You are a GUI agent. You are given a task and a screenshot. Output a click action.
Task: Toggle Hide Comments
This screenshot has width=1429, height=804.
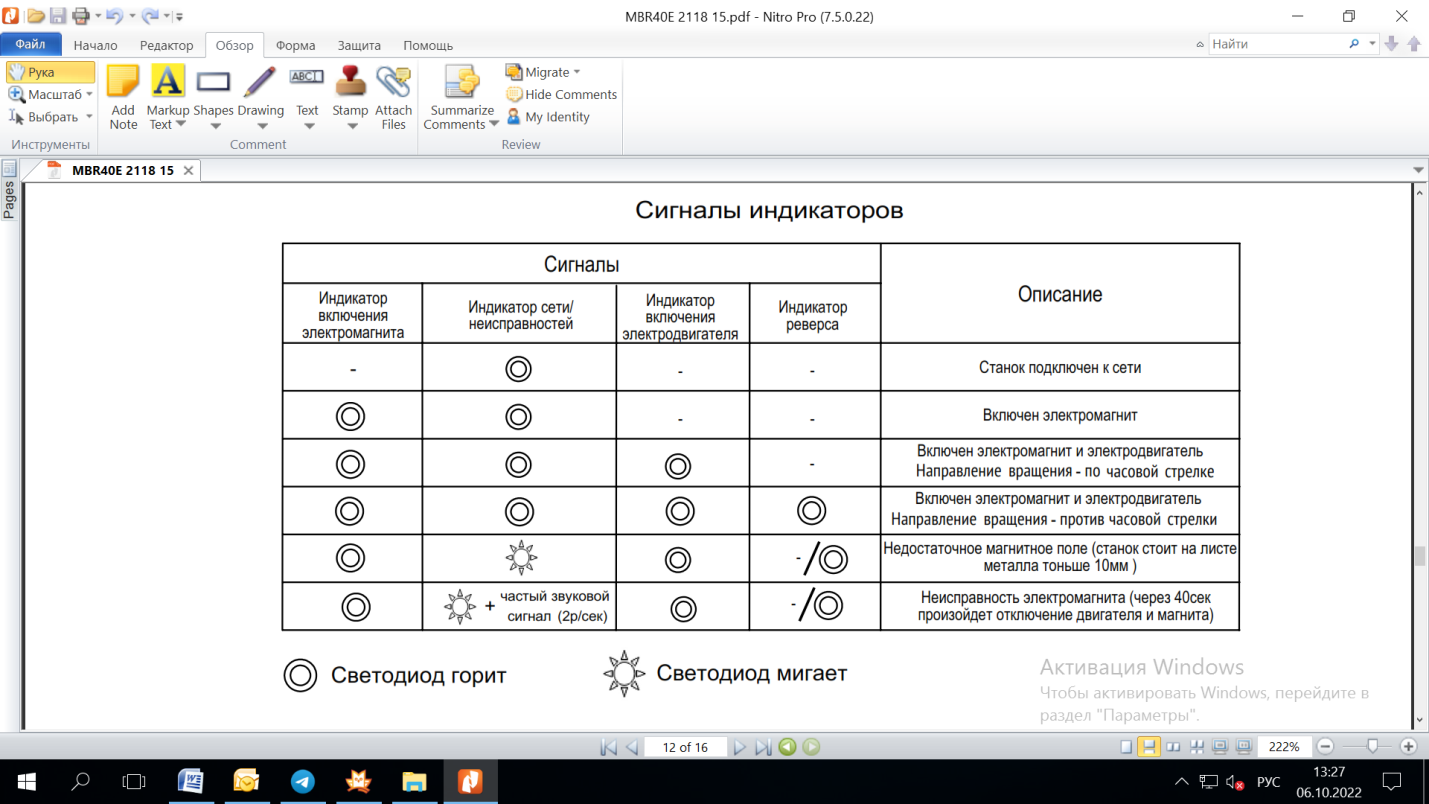click(561, 94)
